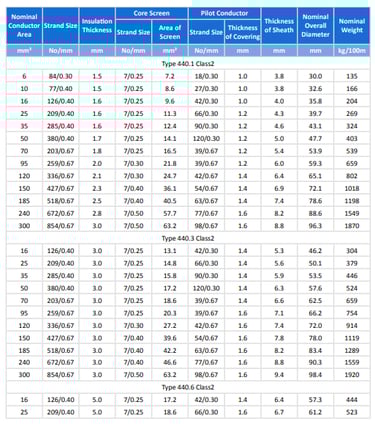Click nominal weight value 1870
The height and width of the screenshot is (424, 375).
[352, 226]
